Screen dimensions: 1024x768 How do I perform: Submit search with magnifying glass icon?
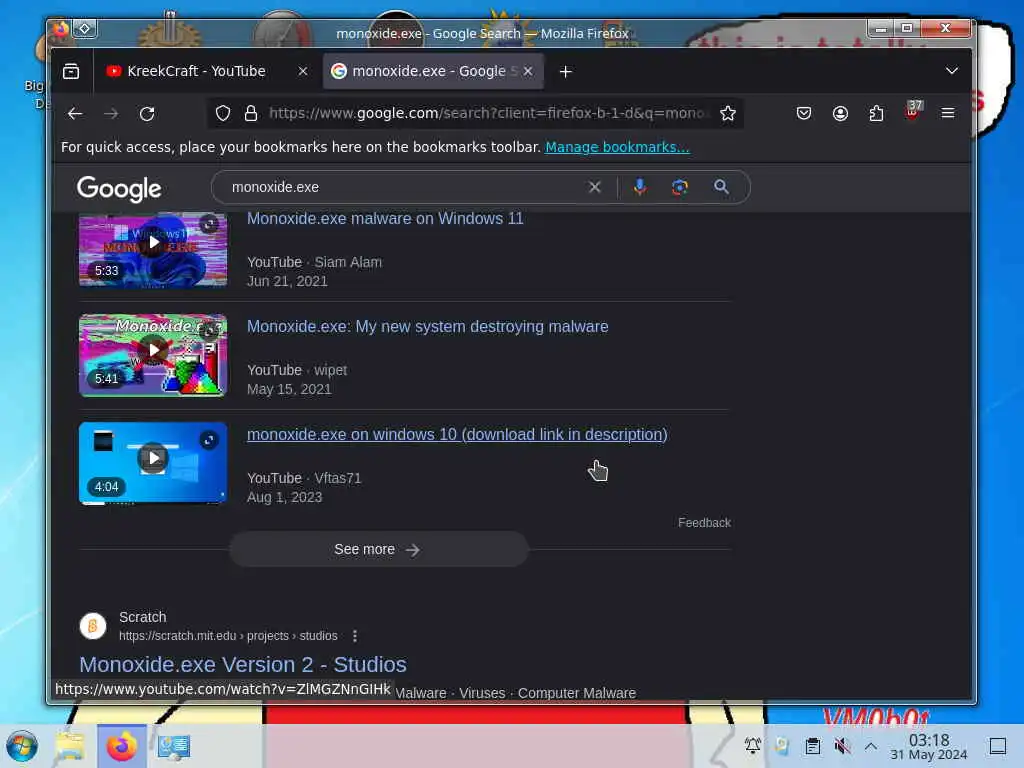coord(721,187)
